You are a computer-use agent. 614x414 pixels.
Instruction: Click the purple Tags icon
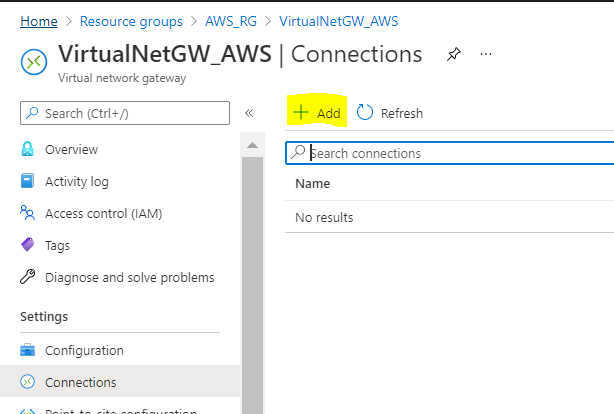(x=28, y=245)
